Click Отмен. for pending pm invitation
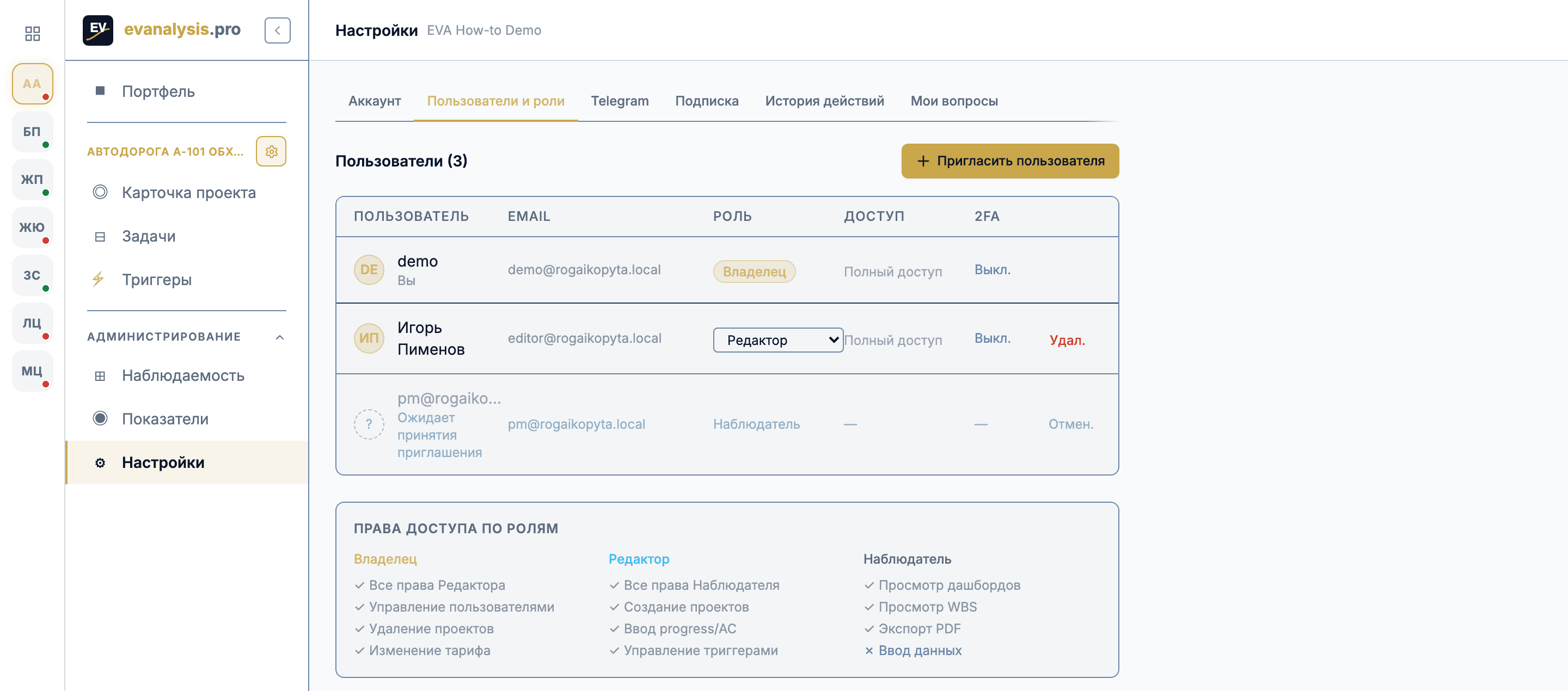 pos(1071,424)
